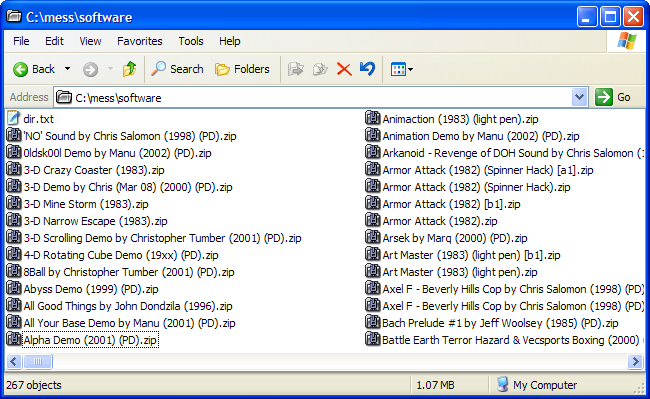Viewport: 650px width, 399px height.
Task: Open the Forward history dropdown arrow
Action: point(110,69)
